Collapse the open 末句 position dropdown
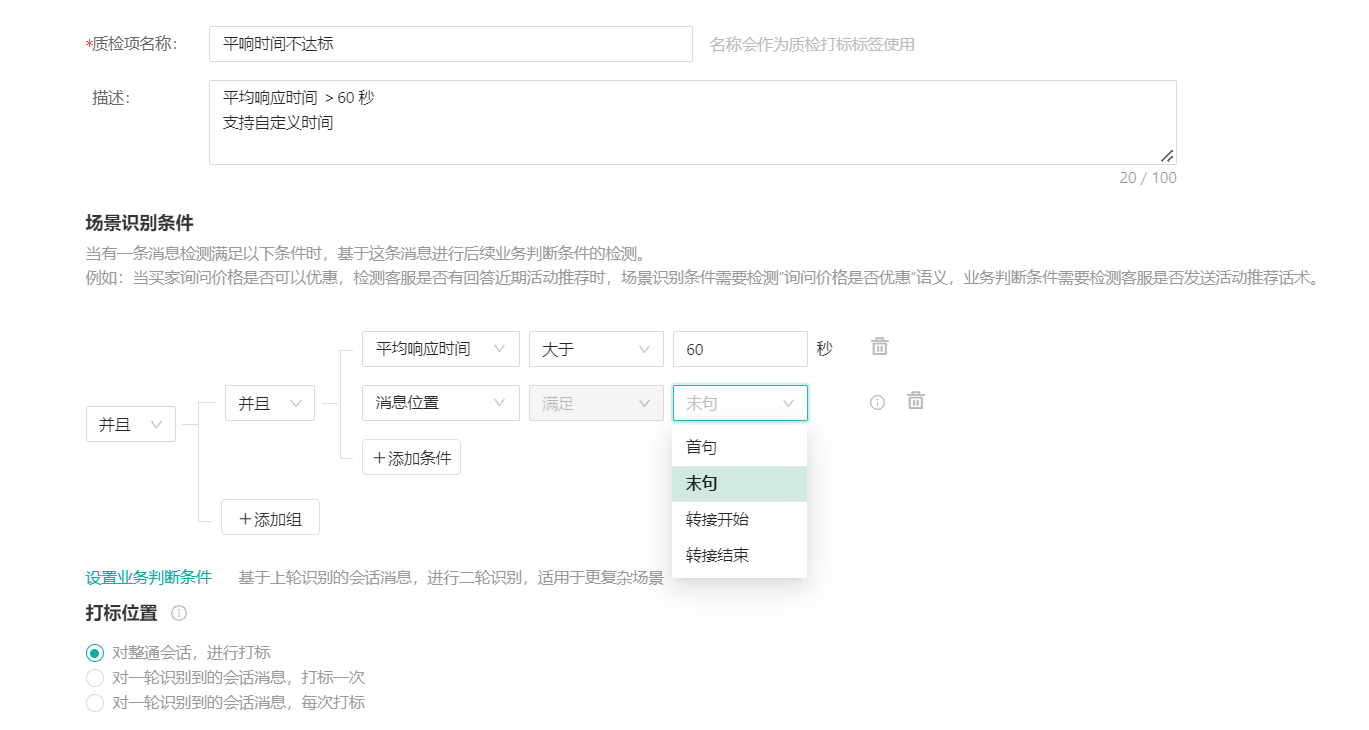Image resolution: width=1369 pixels, height=730 pixels. [x=740, y=403]
